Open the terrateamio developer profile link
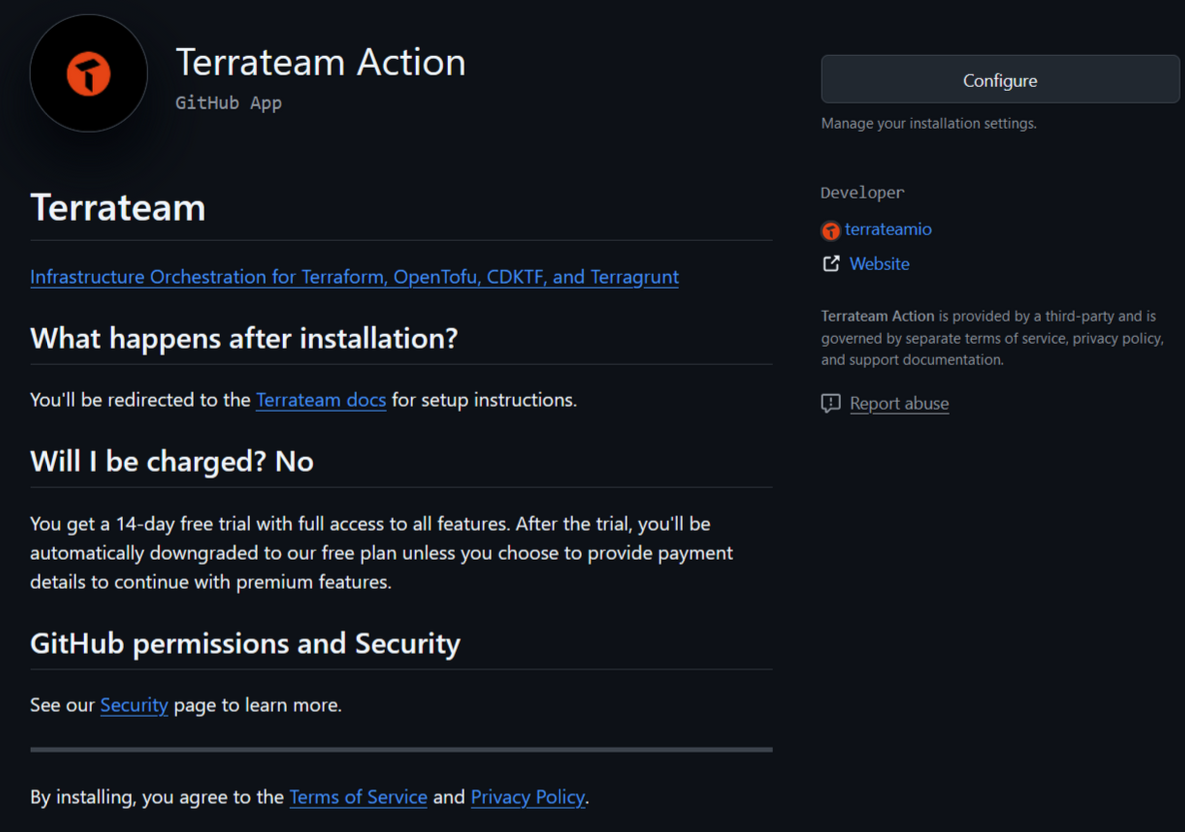 coord(887,229)
